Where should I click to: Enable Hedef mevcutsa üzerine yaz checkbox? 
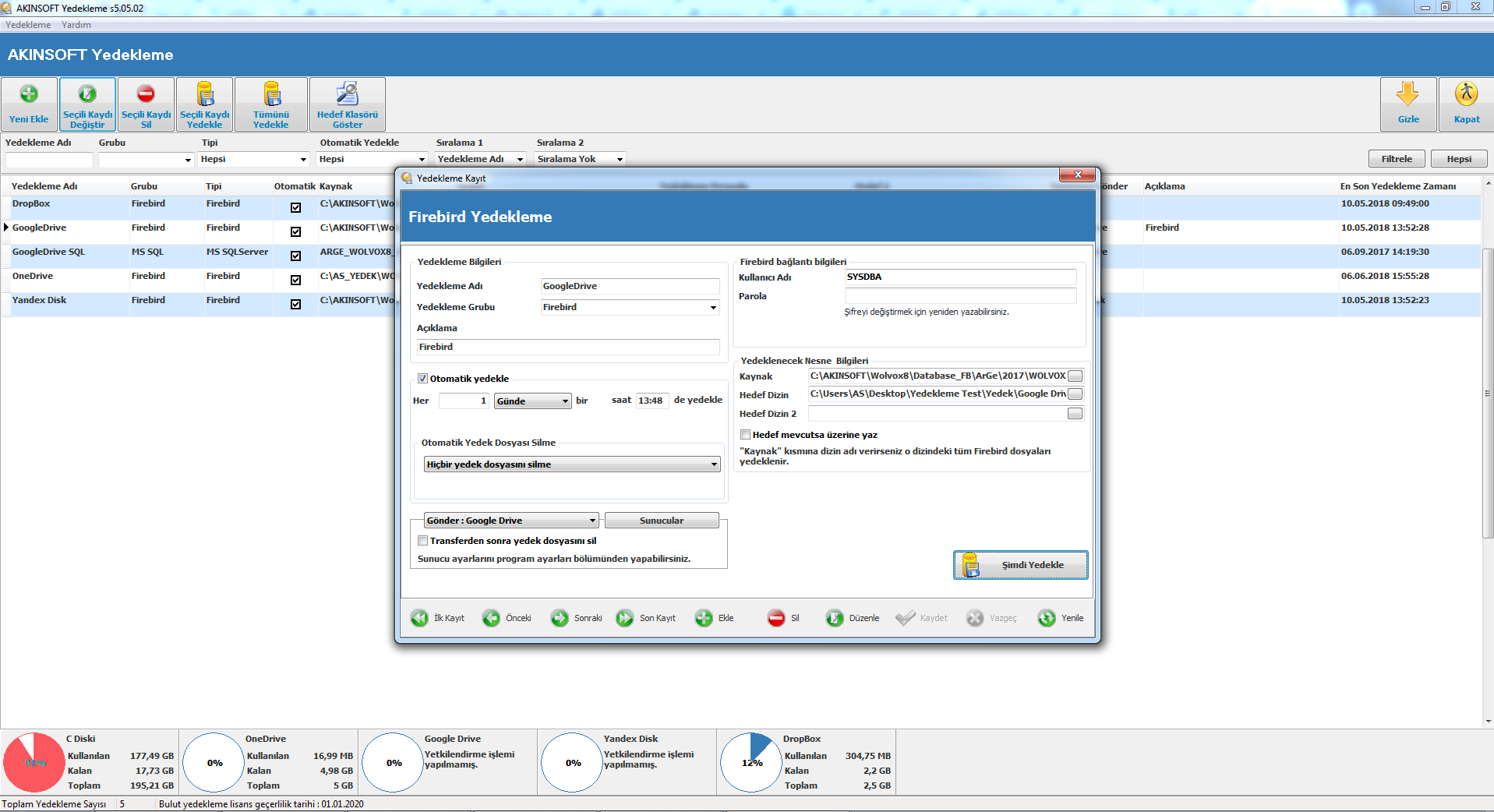[x=746, y=435]
